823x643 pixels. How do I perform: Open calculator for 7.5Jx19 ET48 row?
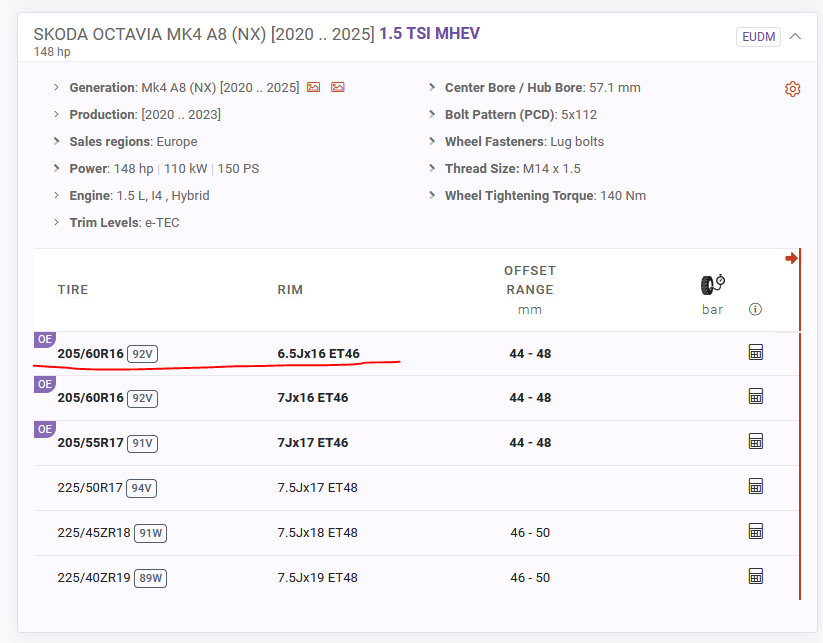(755, 577)
